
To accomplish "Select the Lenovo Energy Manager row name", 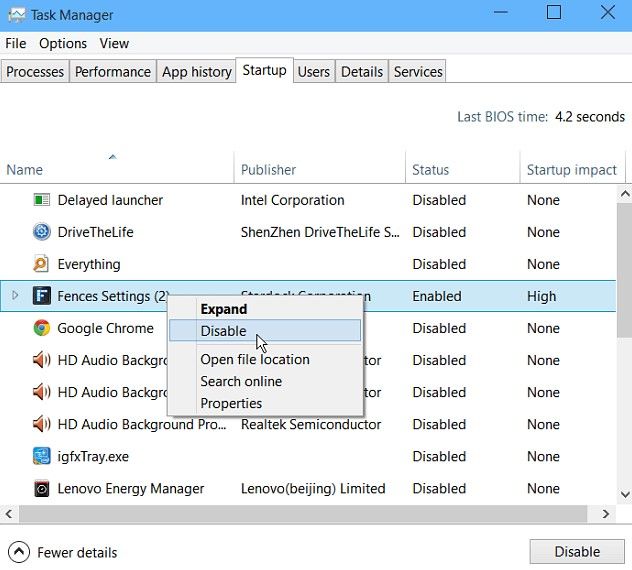I will pos(131,489).
